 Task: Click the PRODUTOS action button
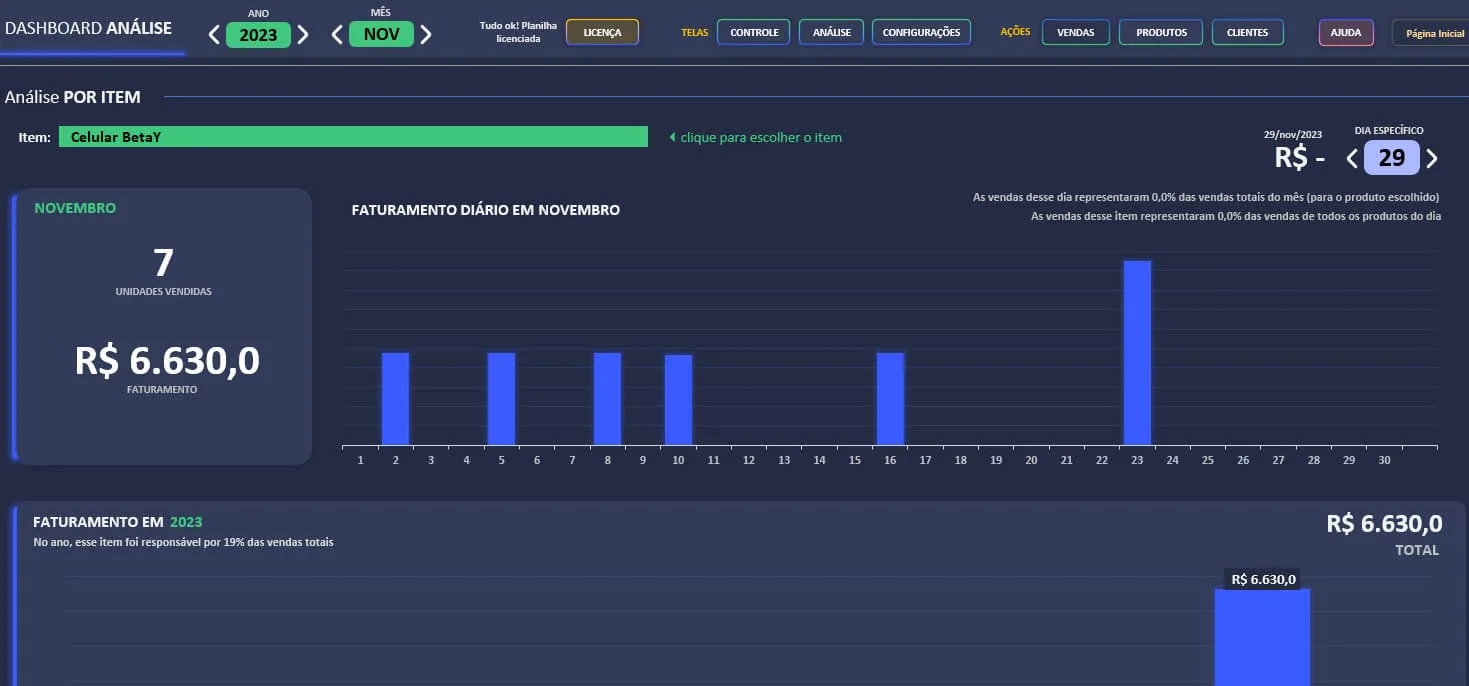1161,32
